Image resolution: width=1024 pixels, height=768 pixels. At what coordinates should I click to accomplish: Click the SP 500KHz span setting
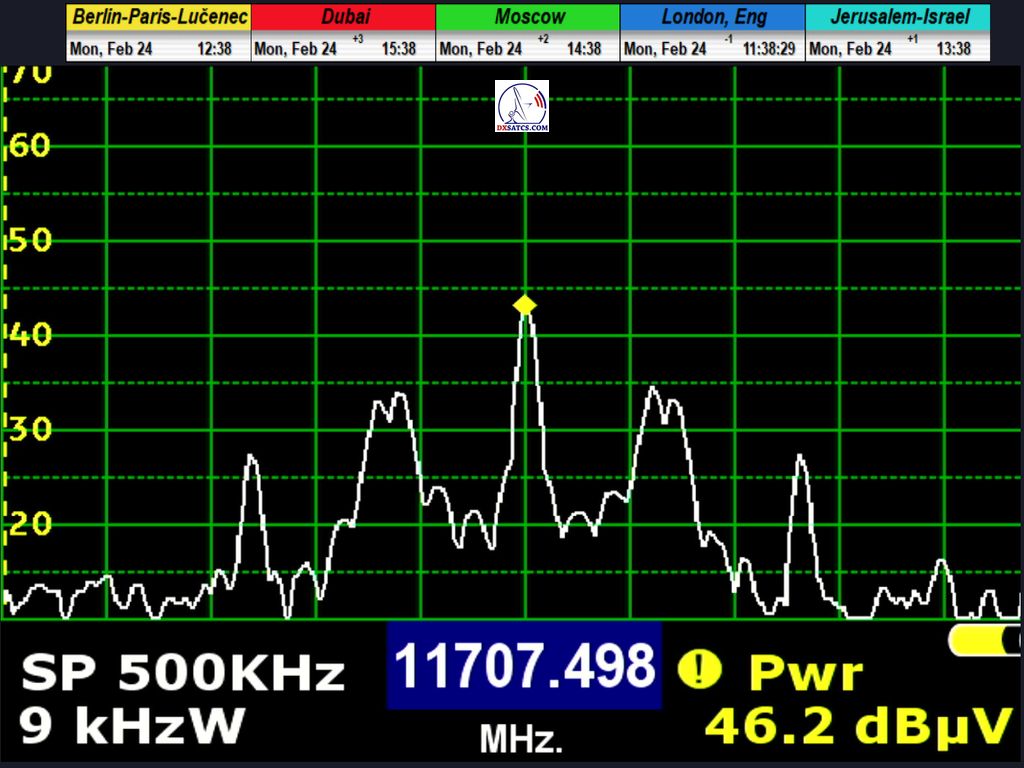(183, 674)
